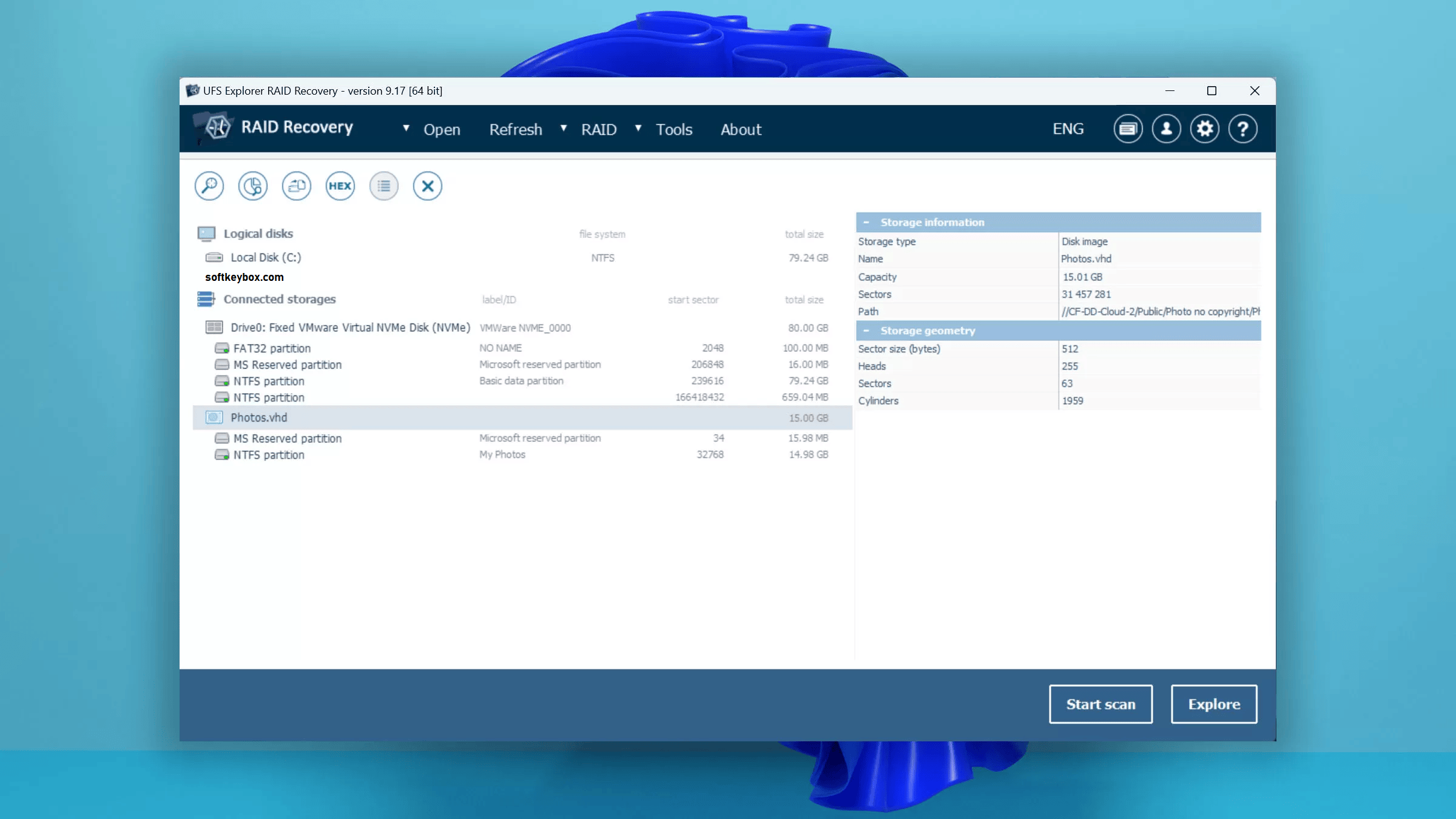Collapse the Storage geometry panel
This screenshot has height=819, width=1456.
(867, 331)
